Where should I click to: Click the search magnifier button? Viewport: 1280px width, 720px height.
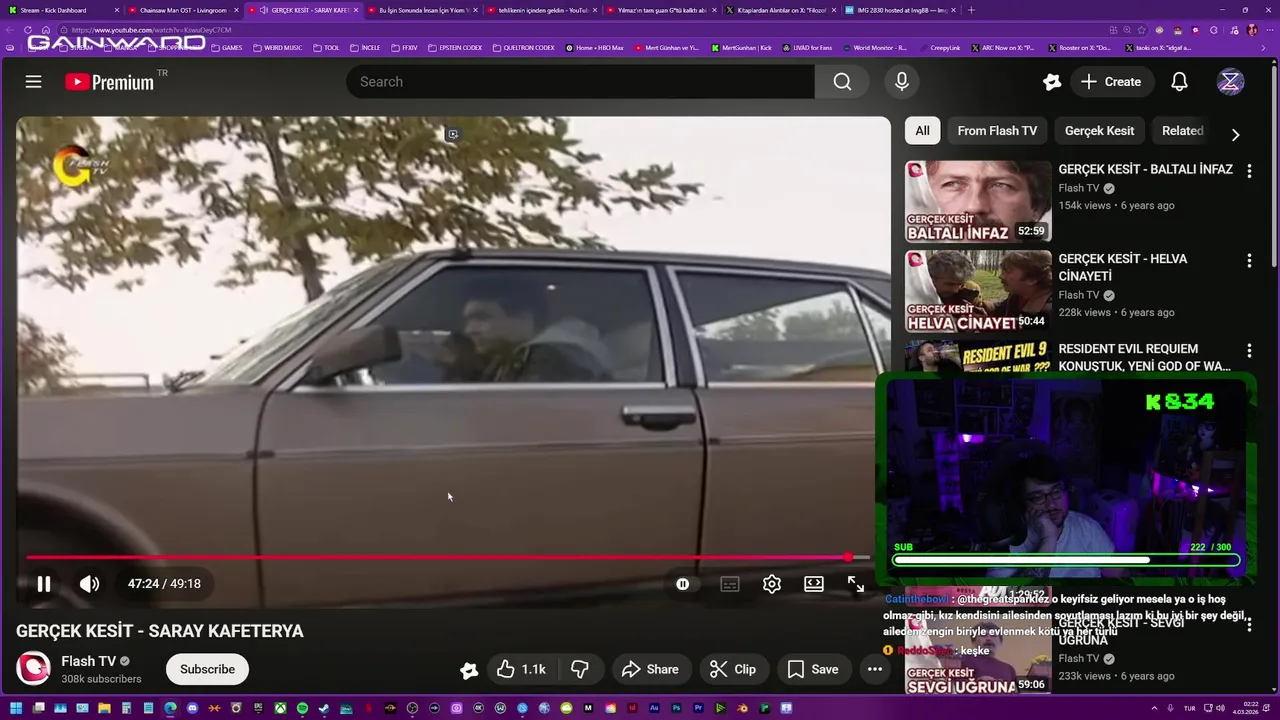tap(842, 82)
